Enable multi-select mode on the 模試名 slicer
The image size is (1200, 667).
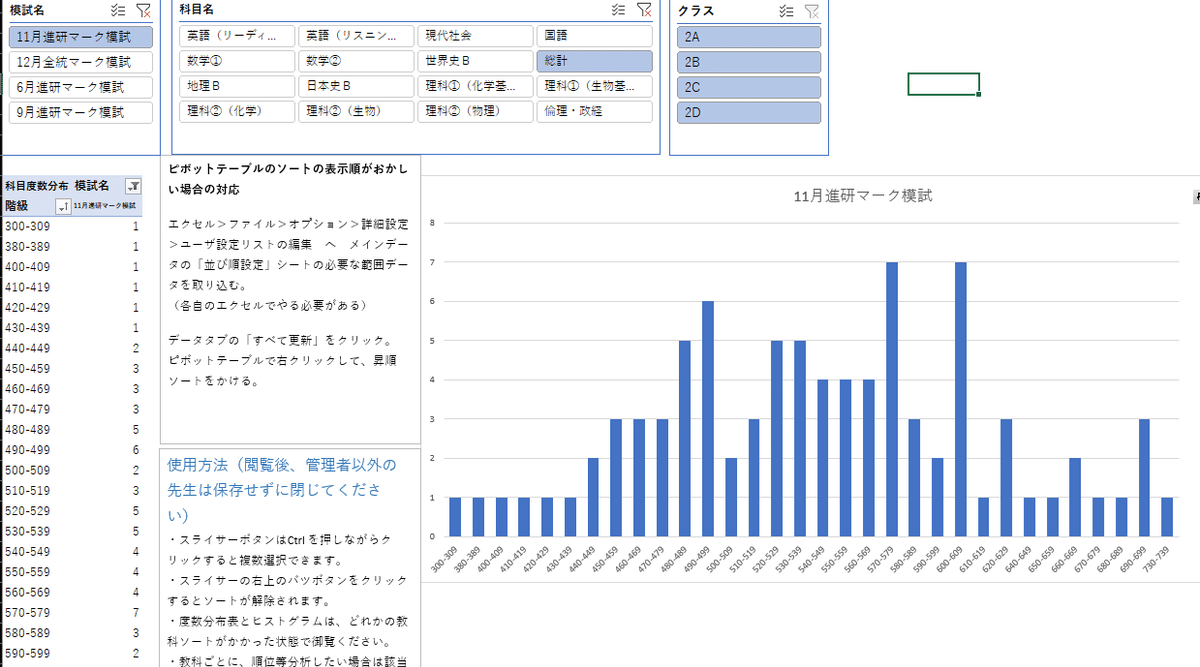coord(118,10)
